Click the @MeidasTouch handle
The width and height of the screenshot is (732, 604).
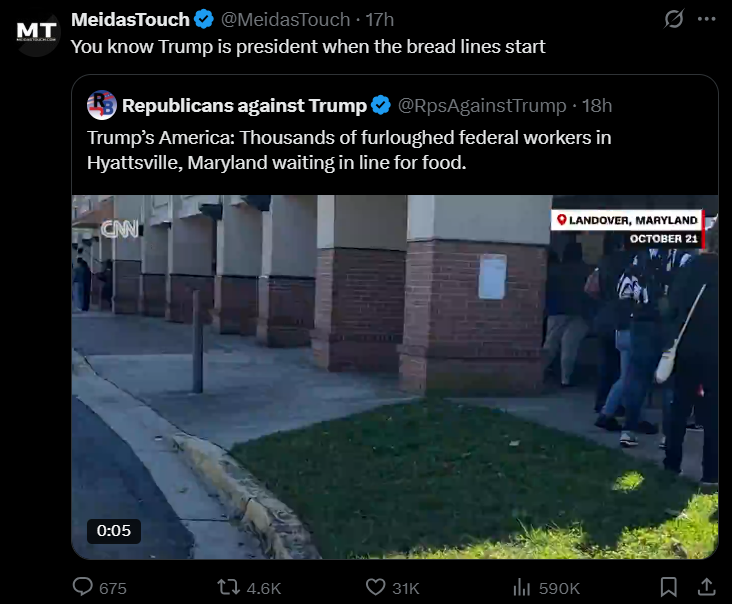(x=285, y=20)
